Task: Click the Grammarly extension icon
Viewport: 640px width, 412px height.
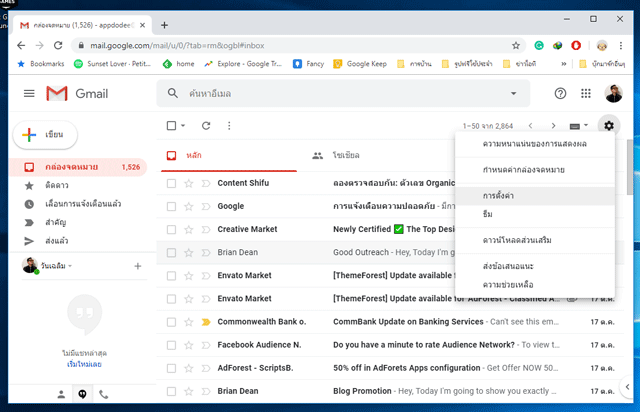Action: [x=539, y=45]
